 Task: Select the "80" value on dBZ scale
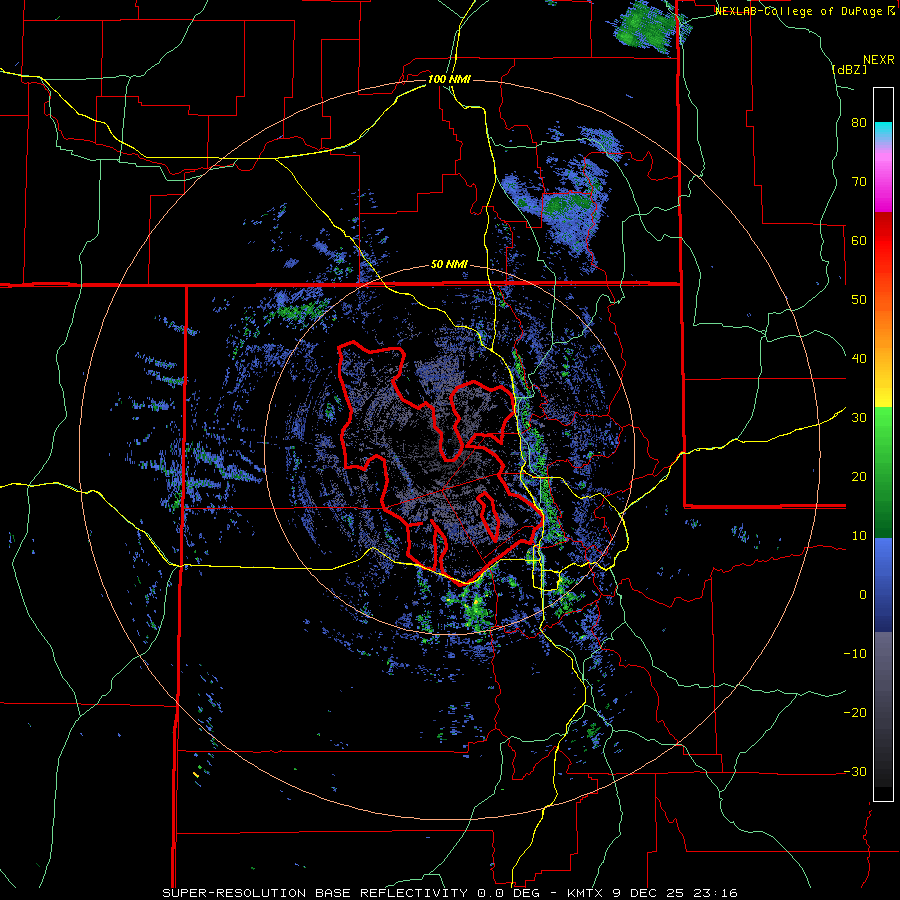tap(859, 123)
